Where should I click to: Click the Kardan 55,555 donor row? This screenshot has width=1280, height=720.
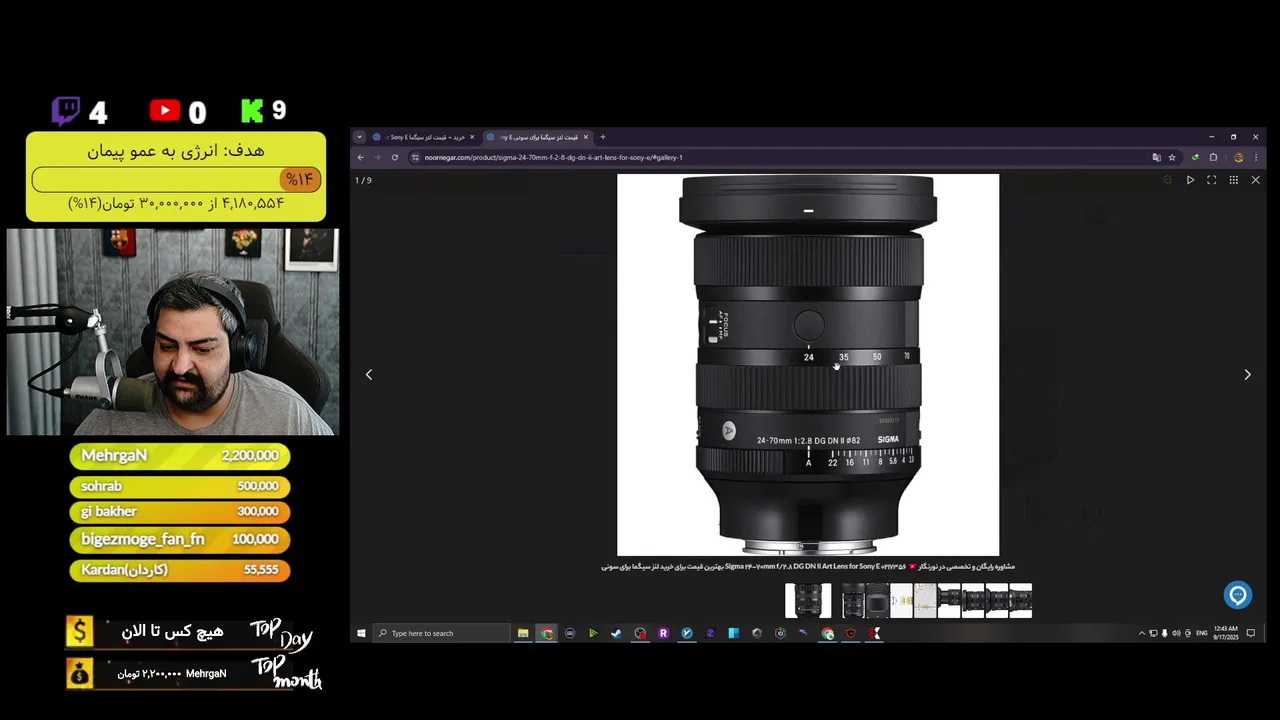click(180, 570)
